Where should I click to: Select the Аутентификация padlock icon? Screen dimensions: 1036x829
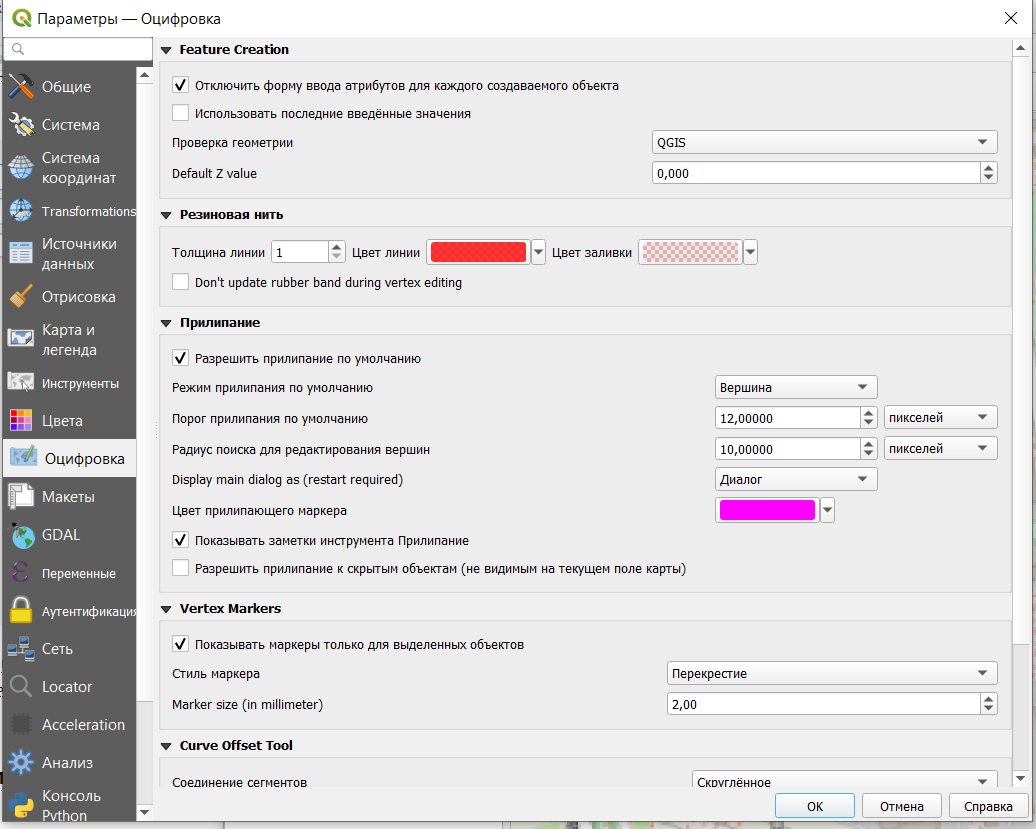20,611
